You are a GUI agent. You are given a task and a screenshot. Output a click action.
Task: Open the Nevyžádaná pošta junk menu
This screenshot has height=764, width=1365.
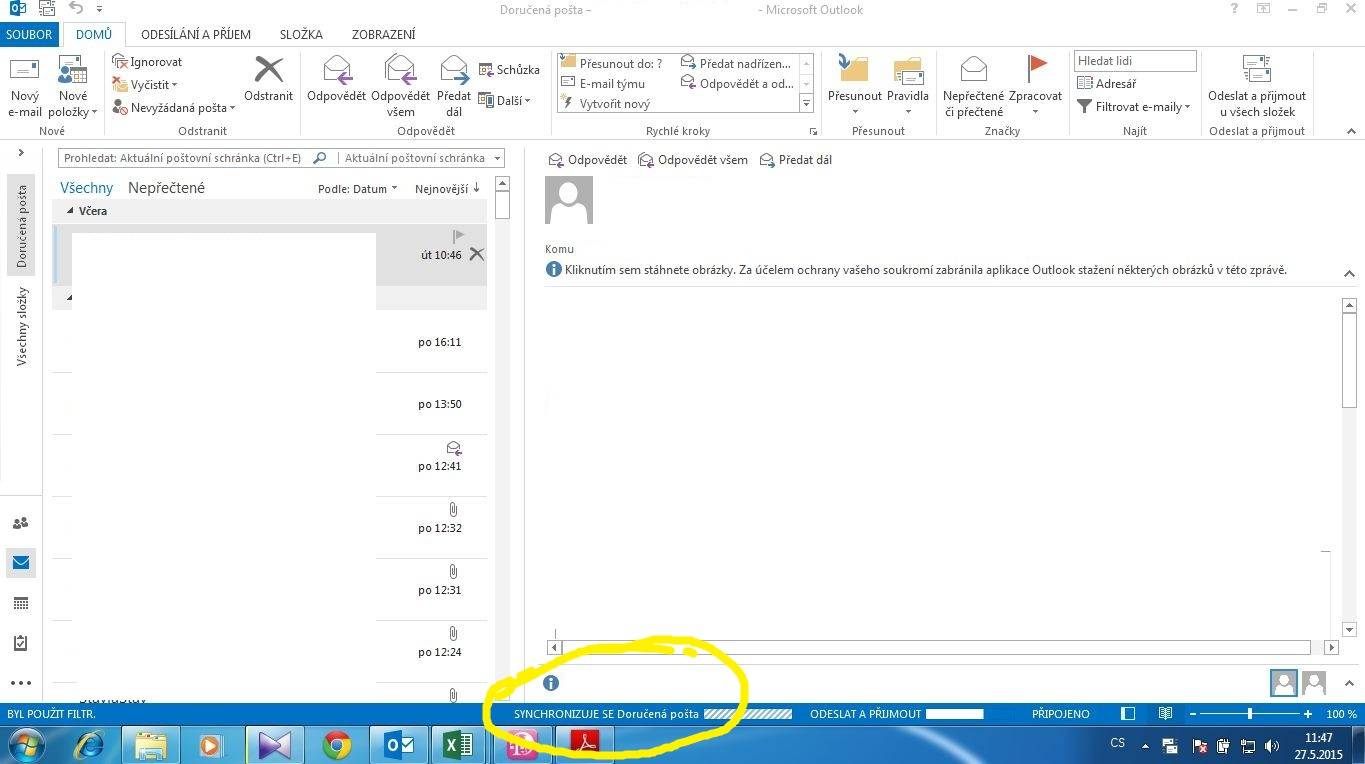coord(174,108)
